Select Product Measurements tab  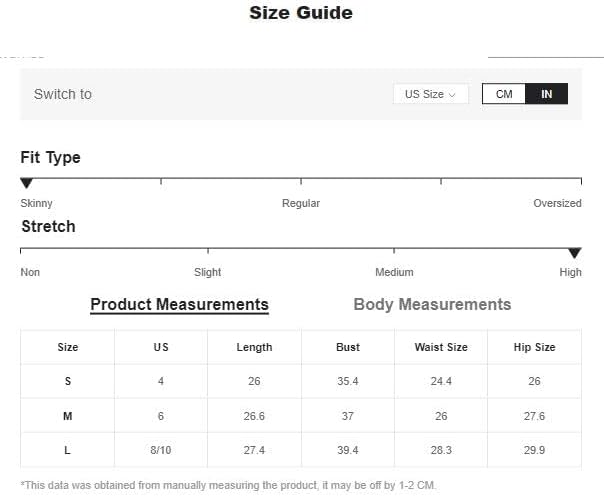pyautogui.click(x=180, y=305)
